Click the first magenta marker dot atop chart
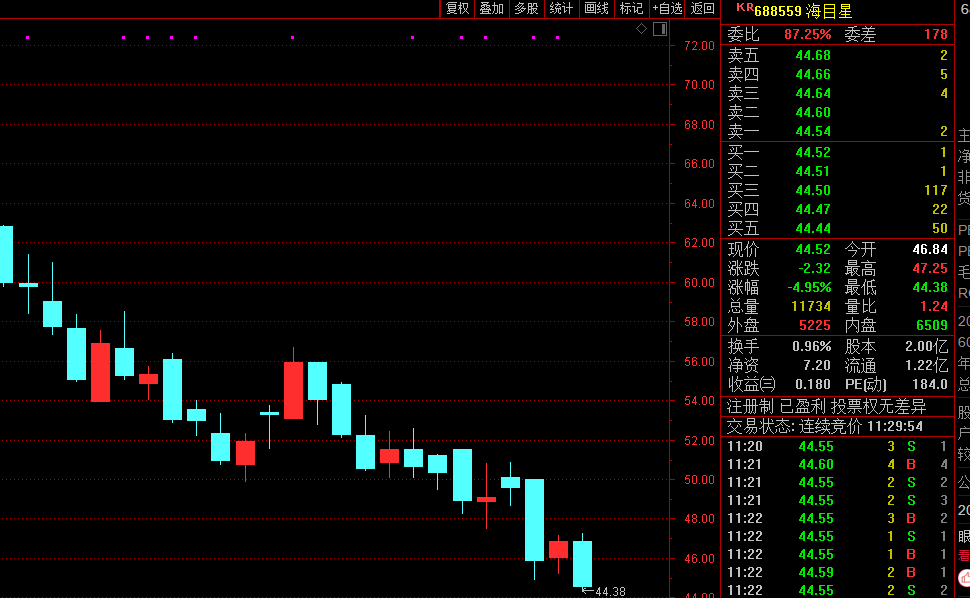This screenshot has height=598, width=970. click(28, 38)
